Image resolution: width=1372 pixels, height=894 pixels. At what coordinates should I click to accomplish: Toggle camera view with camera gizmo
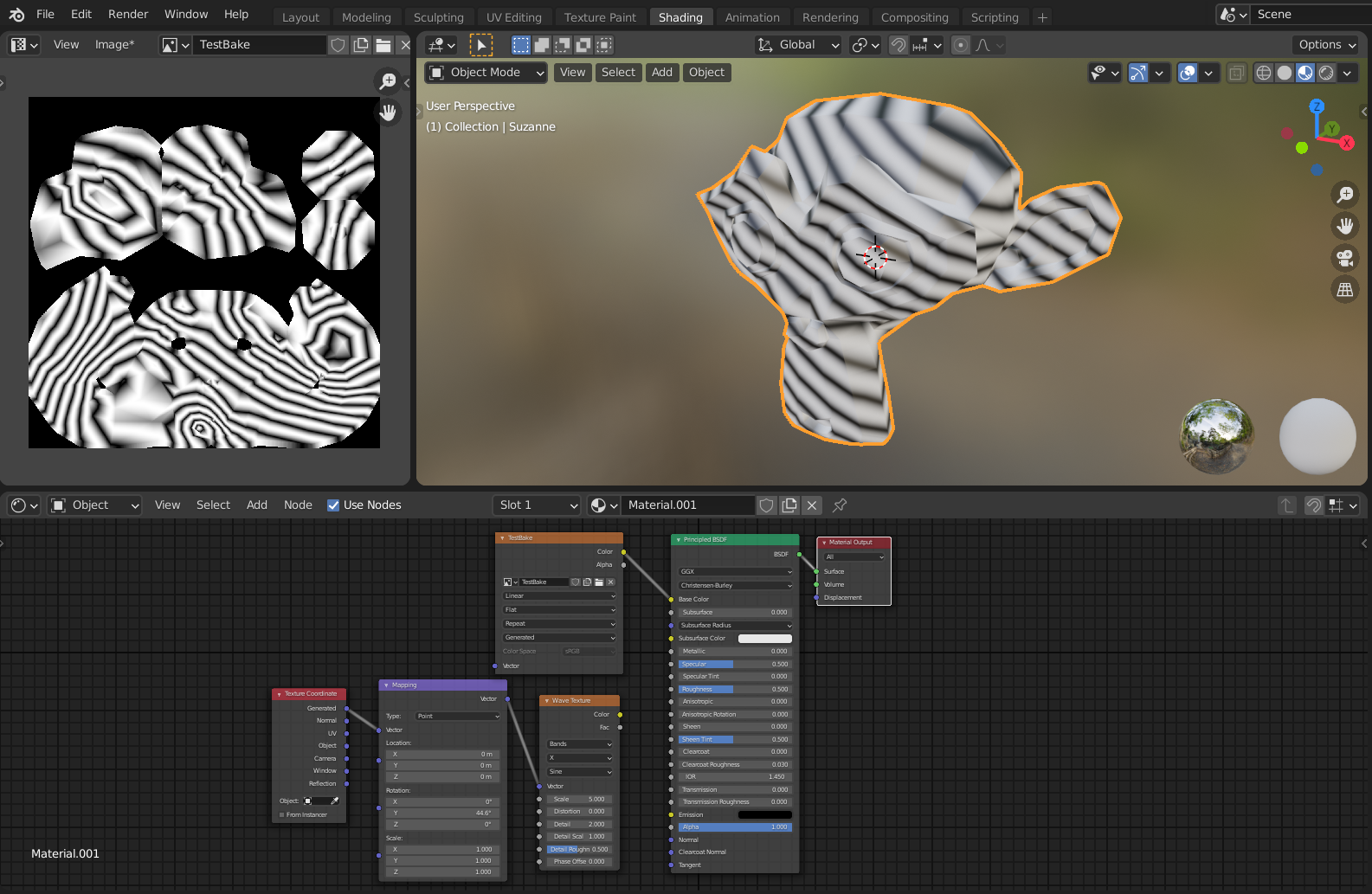pos(1345,258)
